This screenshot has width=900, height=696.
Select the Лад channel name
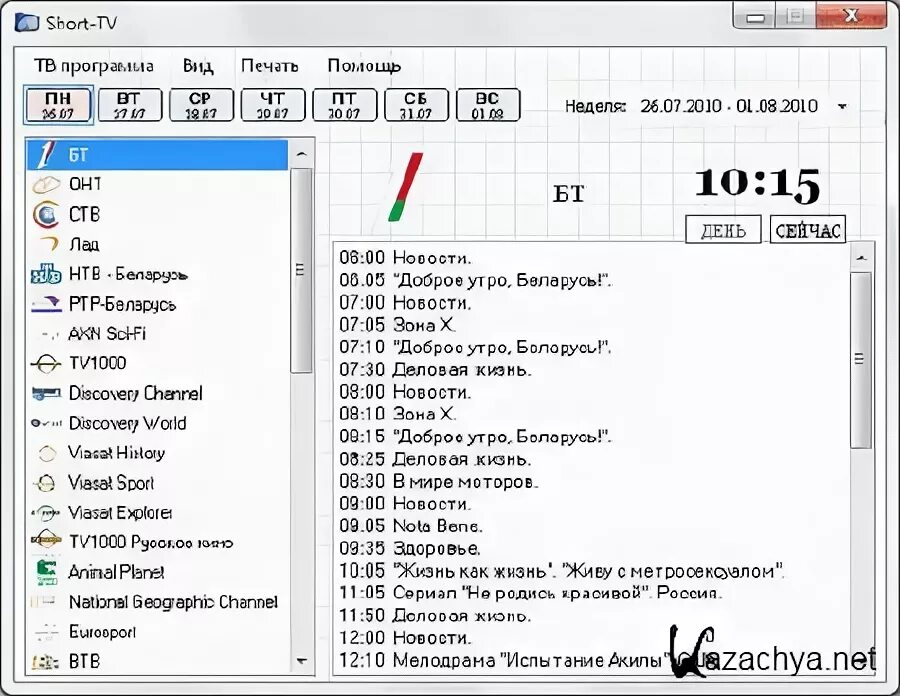84,244
